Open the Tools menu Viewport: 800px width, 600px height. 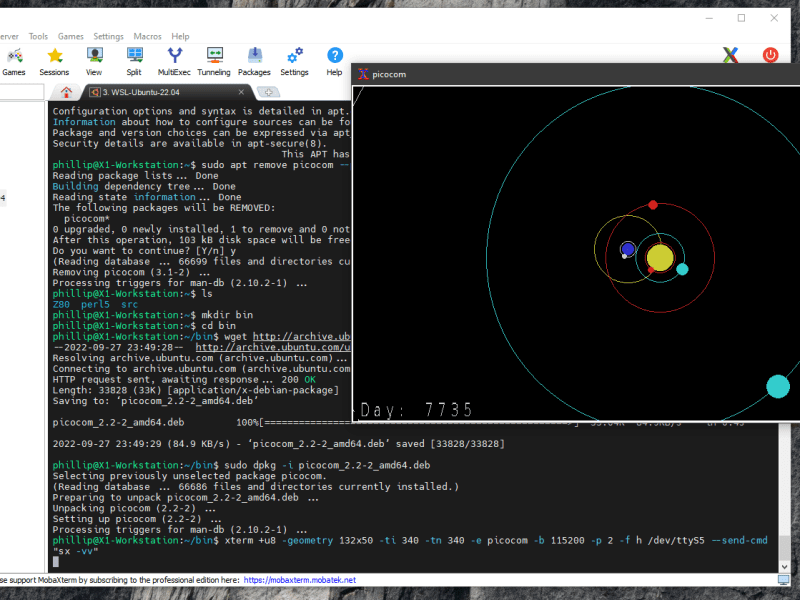[38, 36]
